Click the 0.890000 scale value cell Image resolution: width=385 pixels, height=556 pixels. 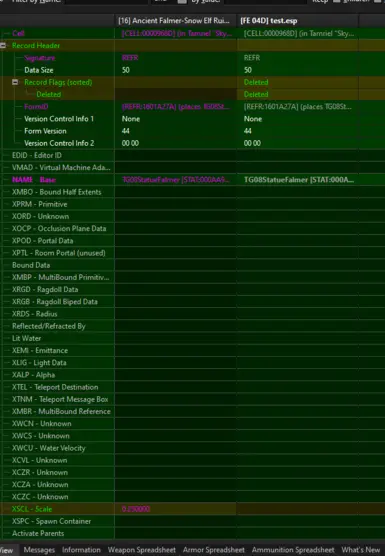tap(175, 509)
